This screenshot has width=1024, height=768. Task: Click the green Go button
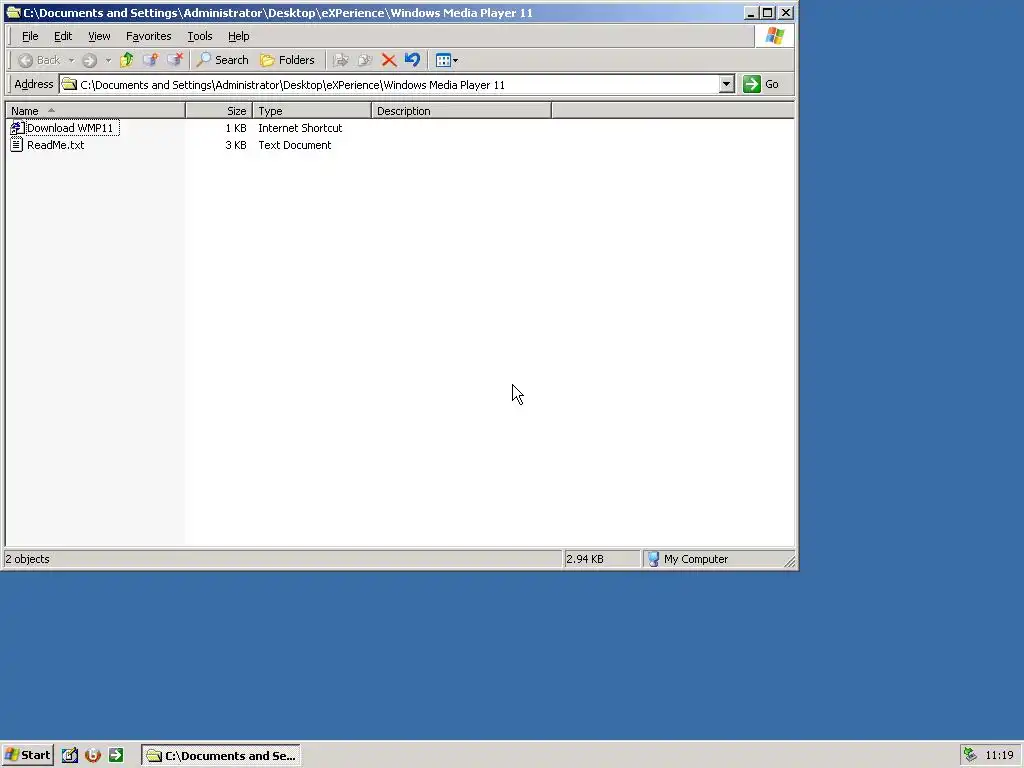(761, 84)
